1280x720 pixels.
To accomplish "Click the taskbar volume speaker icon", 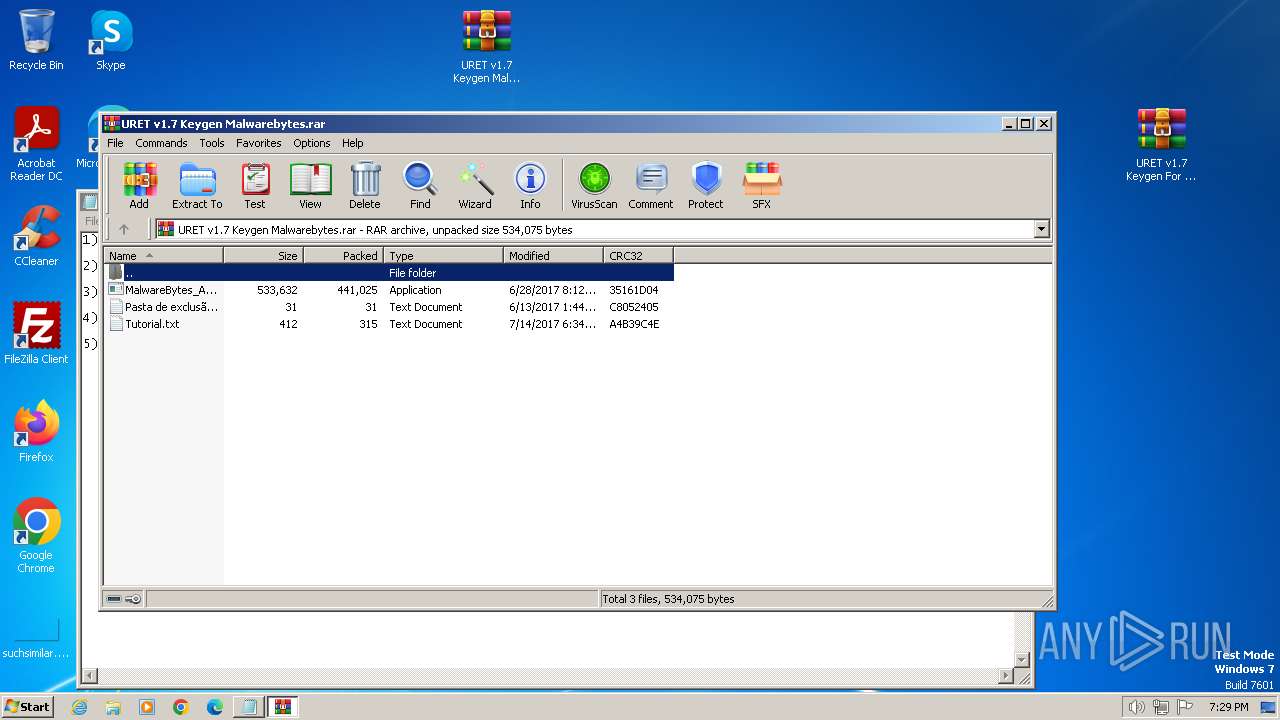I will (1136, 707).
